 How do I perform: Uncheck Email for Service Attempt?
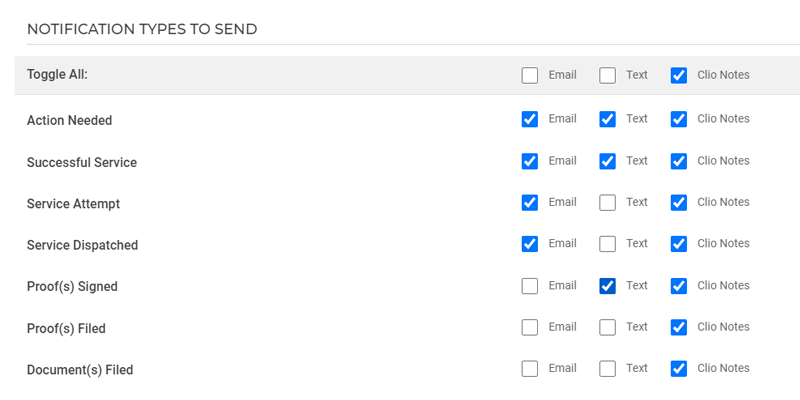click(x=530, y=202)
